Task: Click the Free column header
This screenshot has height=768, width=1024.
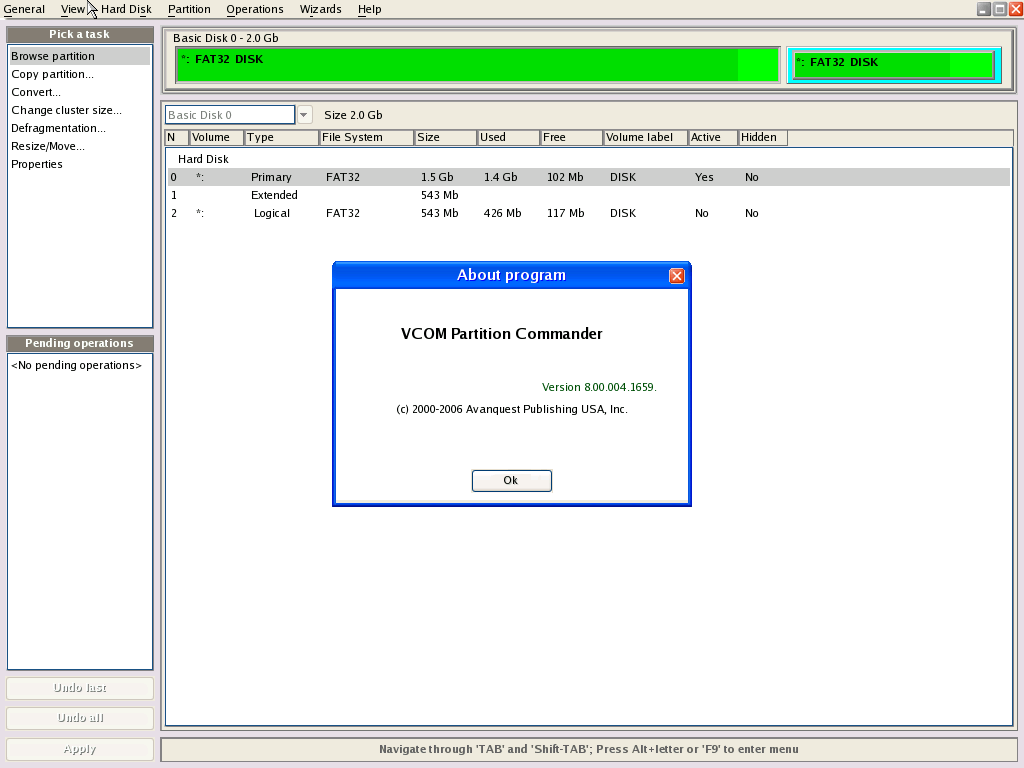Action: pos(571,137)
